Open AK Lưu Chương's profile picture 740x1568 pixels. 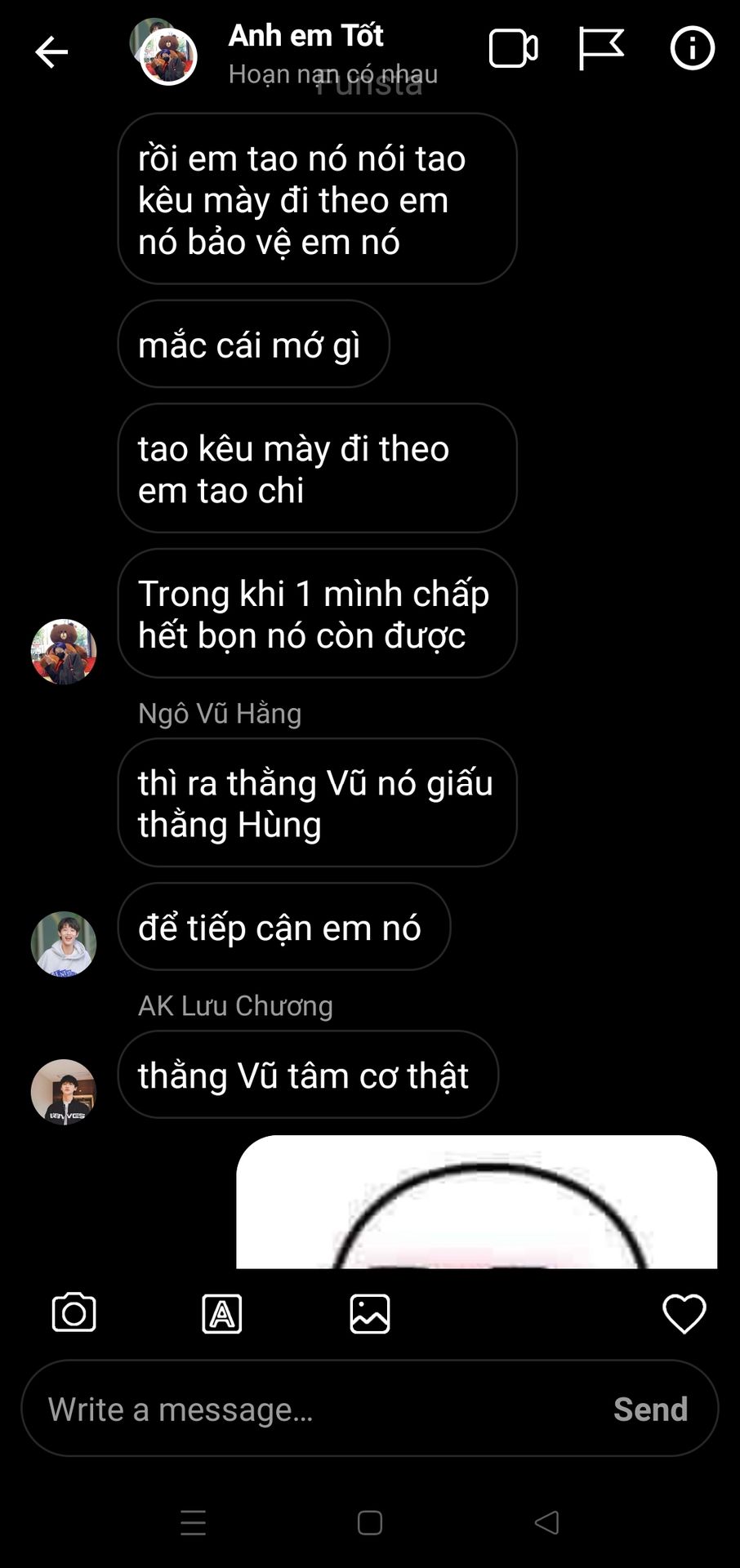[x=64, y=1092]
